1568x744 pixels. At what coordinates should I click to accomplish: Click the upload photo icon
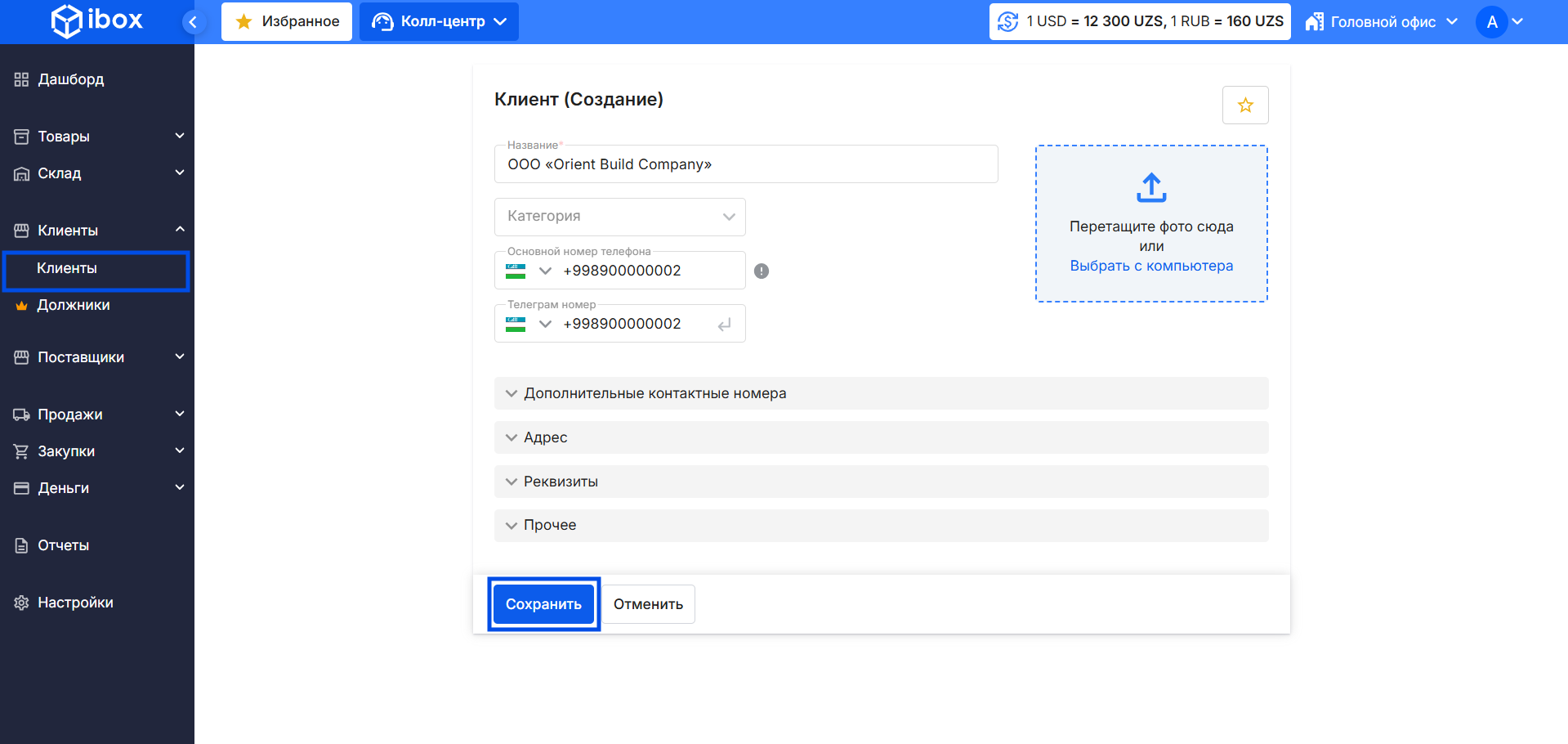tap(1150, 187)
